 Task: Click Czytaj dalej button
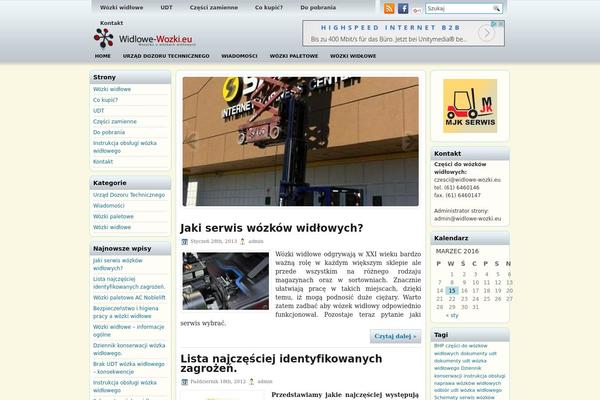[x=395, y=336]
